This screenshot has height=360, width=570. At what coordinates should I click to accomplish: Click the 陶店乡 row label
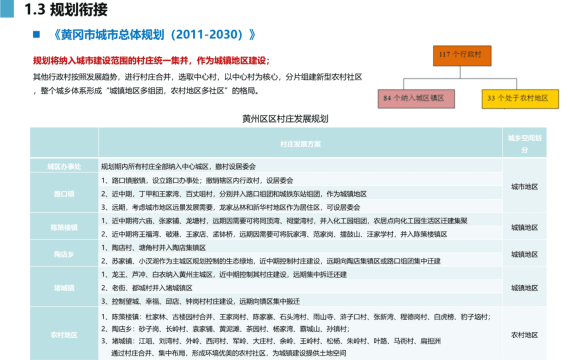(64, 254)
